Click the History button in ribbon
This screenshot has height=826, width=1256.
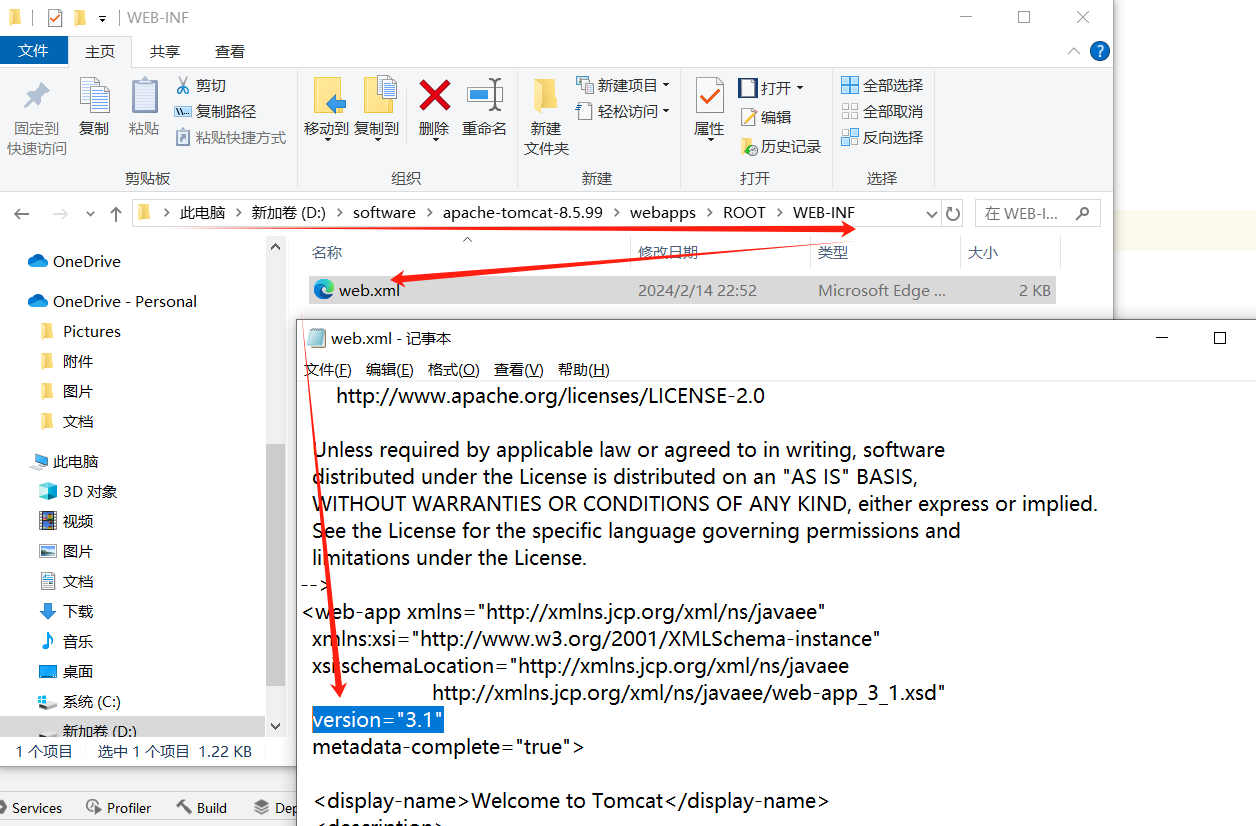coord(781,147)
